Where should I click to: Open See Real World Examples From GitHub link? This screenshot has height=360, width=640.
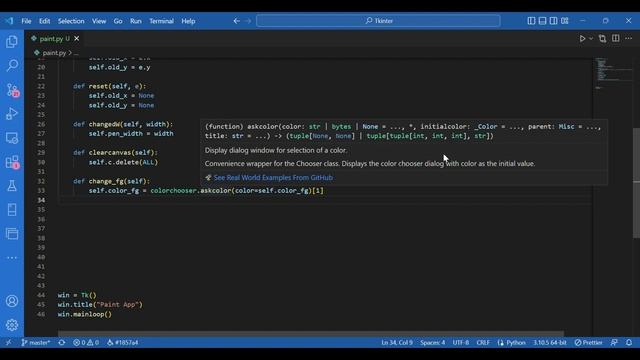pos(273,178)
